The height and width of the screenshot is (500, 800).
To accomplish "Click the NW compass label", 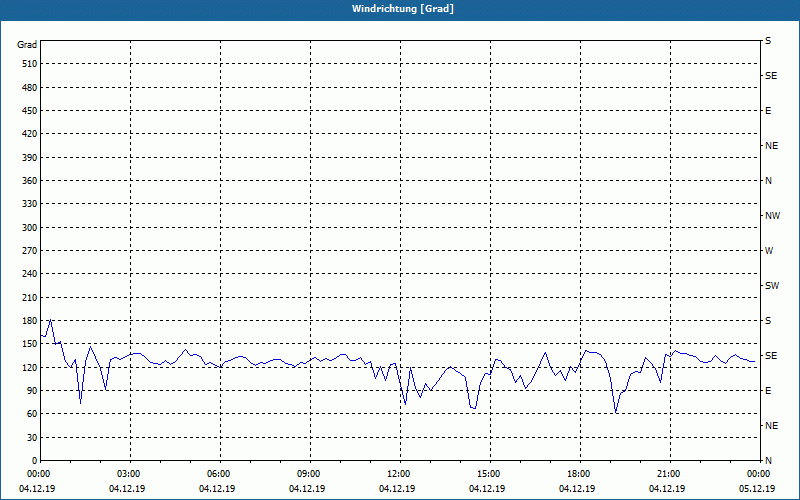I will click(772, 216).
